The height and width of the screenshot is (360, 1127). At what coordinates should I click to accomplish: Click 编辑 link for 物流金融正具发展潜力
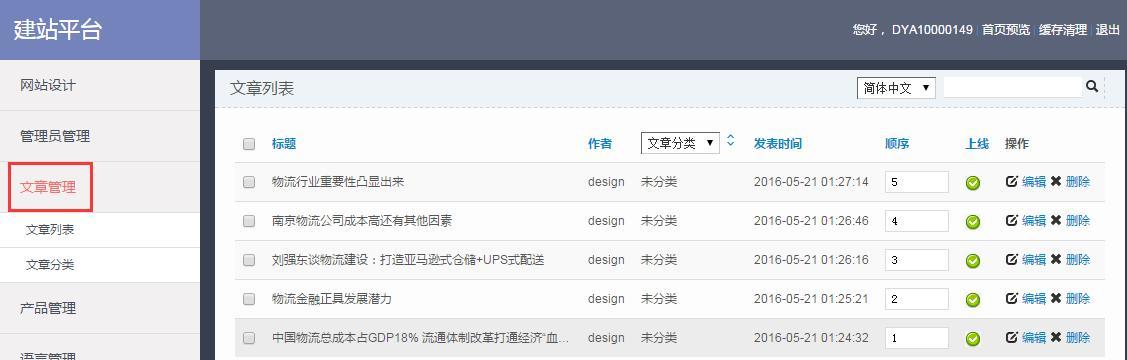point(1034,298)
